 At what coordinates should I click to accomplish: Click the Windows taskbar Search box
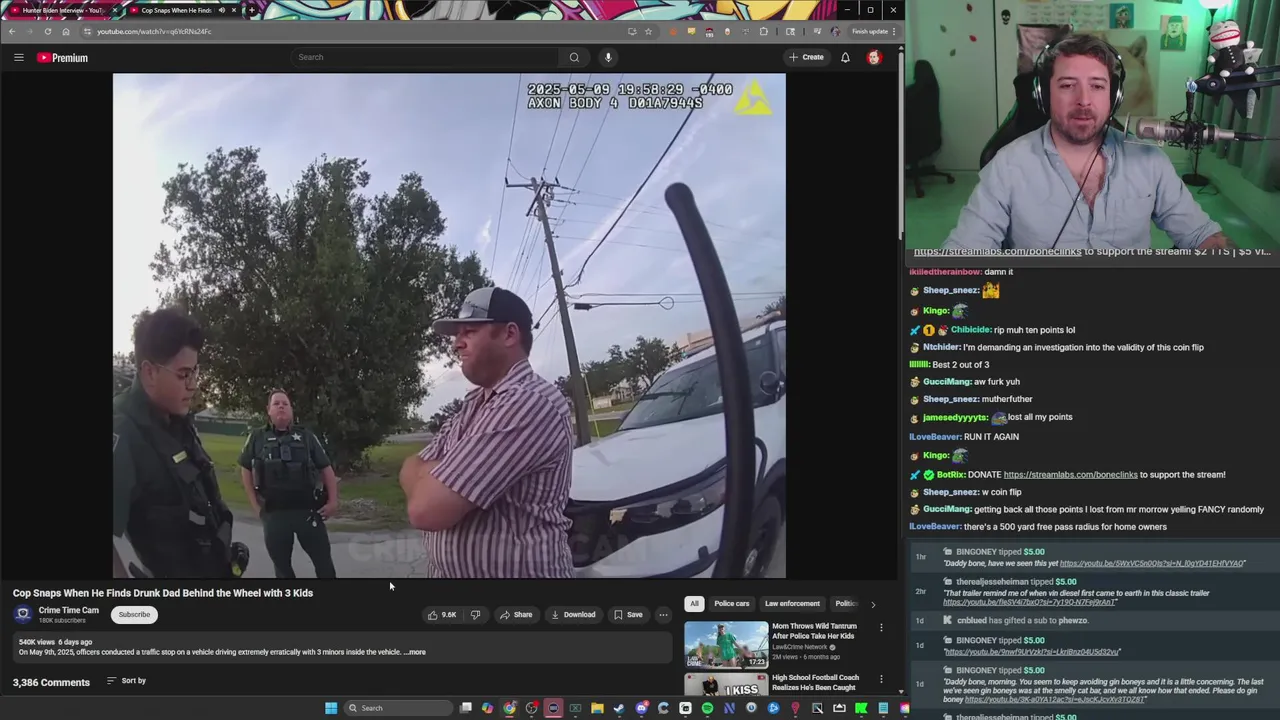pos(398,708)
